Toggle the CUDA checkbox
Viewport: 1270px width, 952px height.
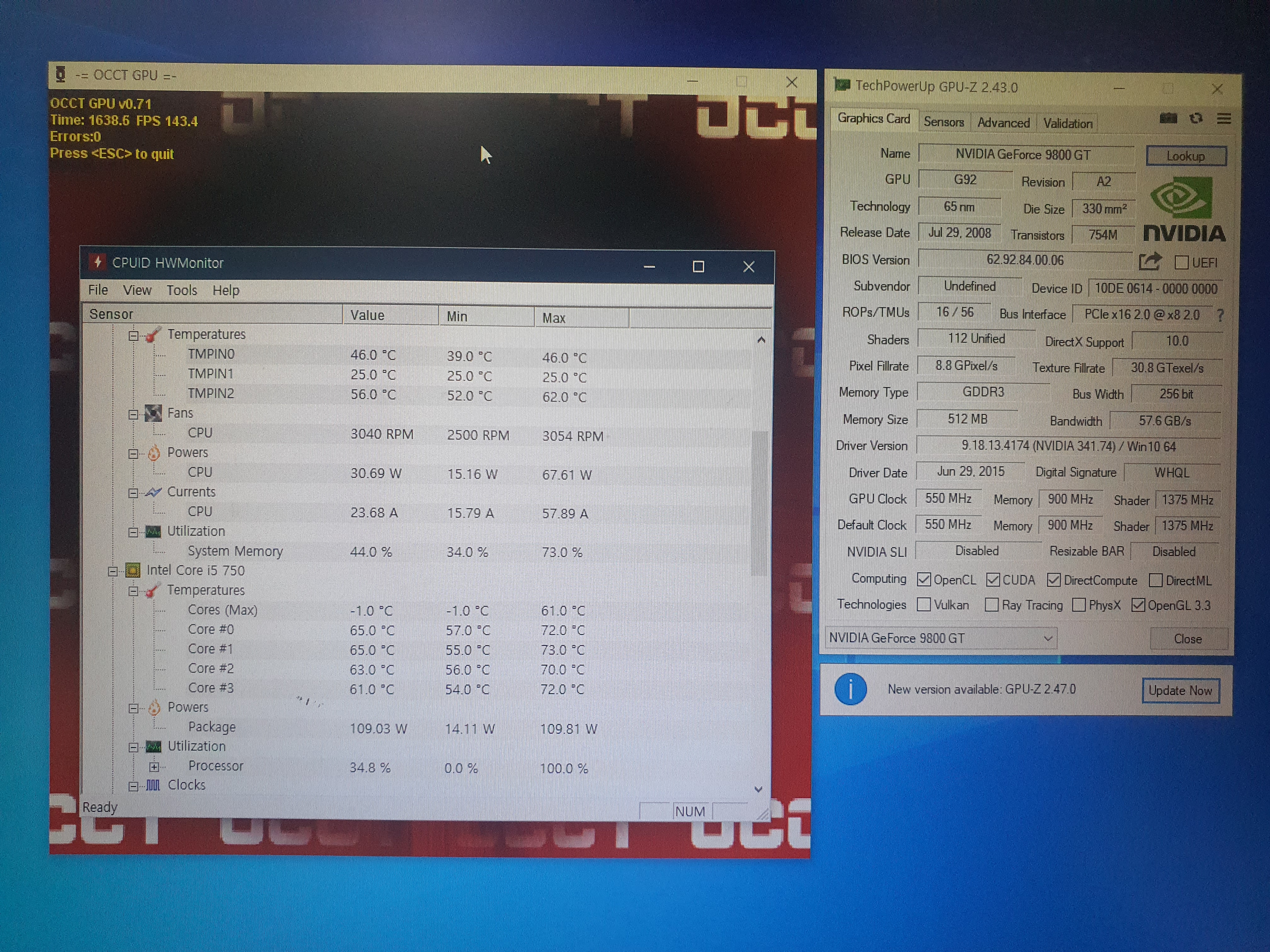click(993, 580)
